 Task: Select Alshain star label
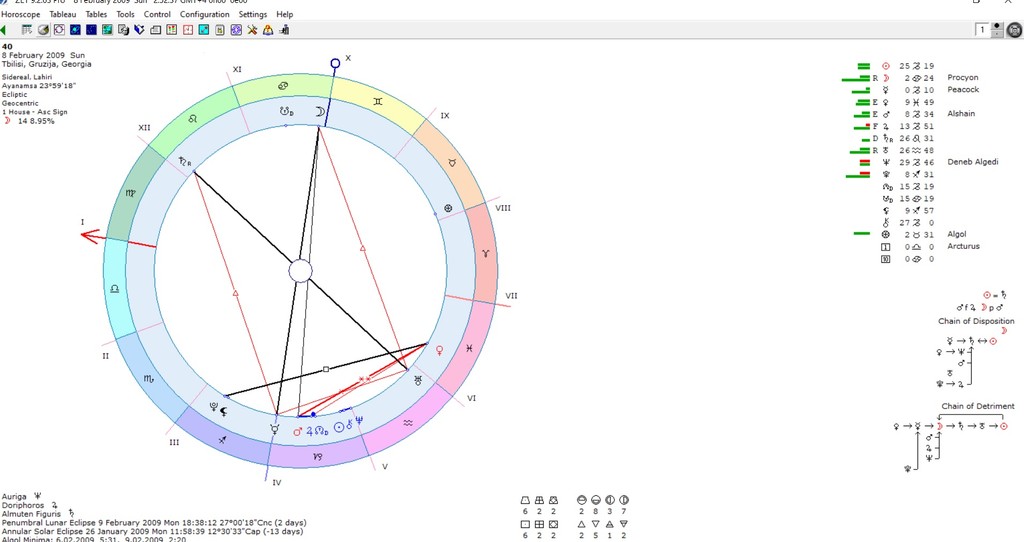tap(961, 114)
